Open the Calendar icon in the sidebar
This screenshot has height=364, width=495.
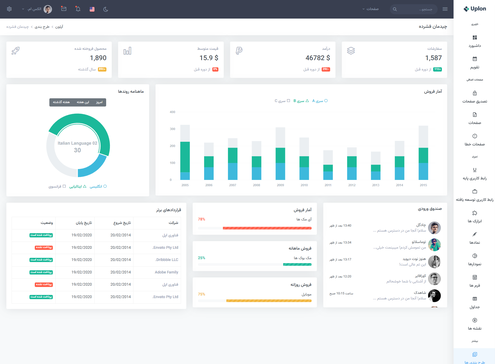click(475, 59)
